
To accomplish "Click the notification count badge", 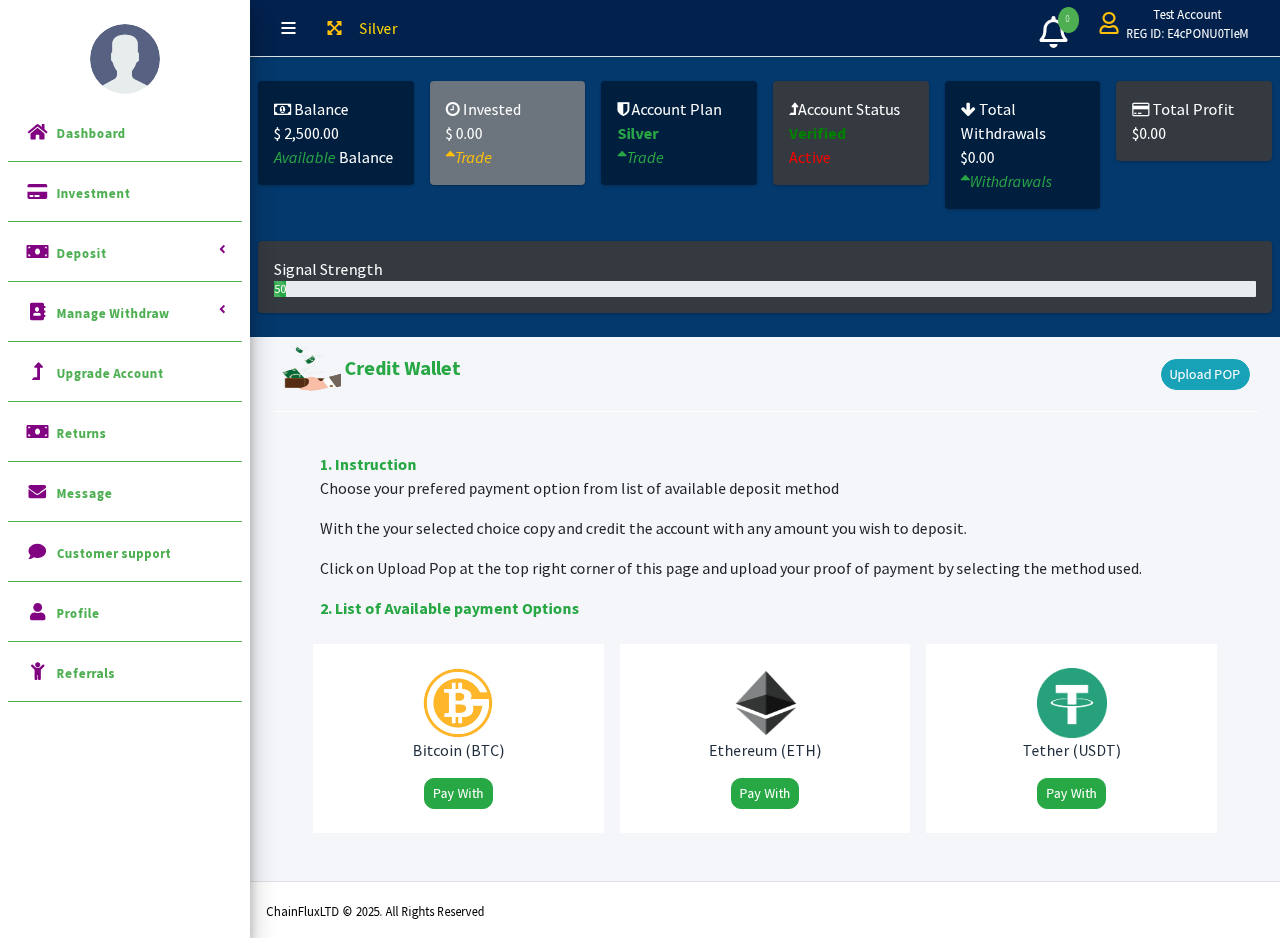I will tap(1068, 19).
